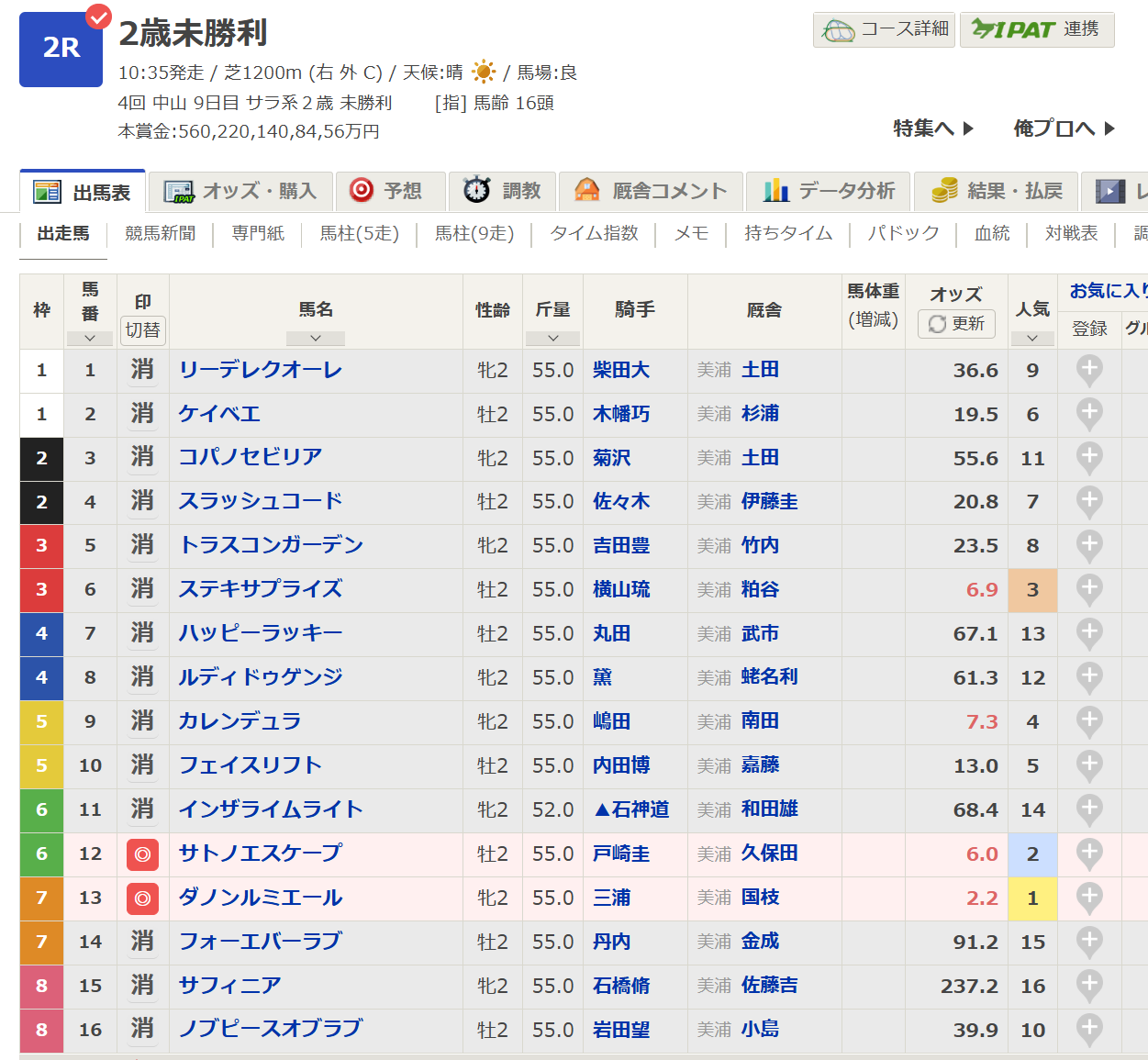Image resolution: width=1148 pixels, height=1060 pixels.
Task: Open jockey 横山琉 profile link
Action: pyautogui.click(x=621, y=589)
